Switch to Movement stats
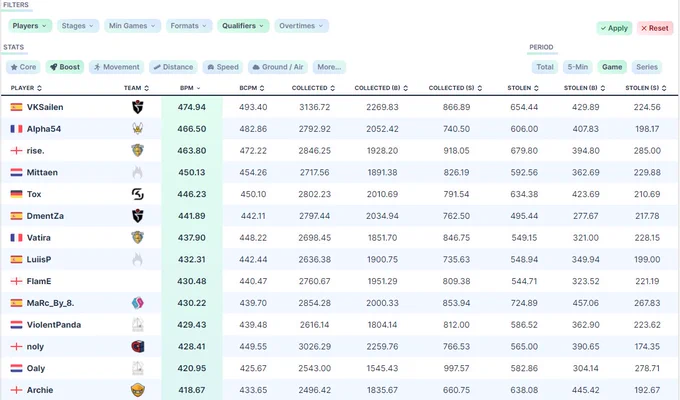This screenshot has width=680, height=400. click(117, 67)
